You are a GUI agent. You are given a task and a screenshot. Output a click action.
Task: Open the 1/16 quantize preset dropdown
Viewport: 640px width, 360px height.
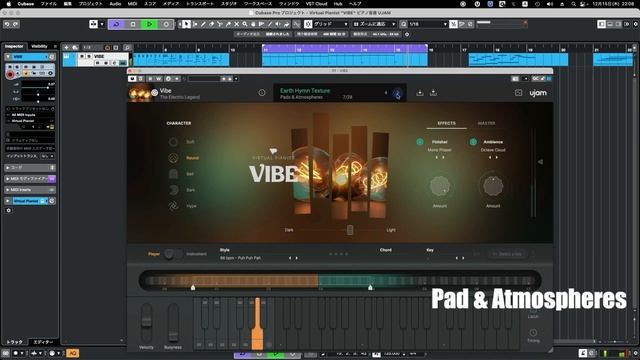point(428,24)
